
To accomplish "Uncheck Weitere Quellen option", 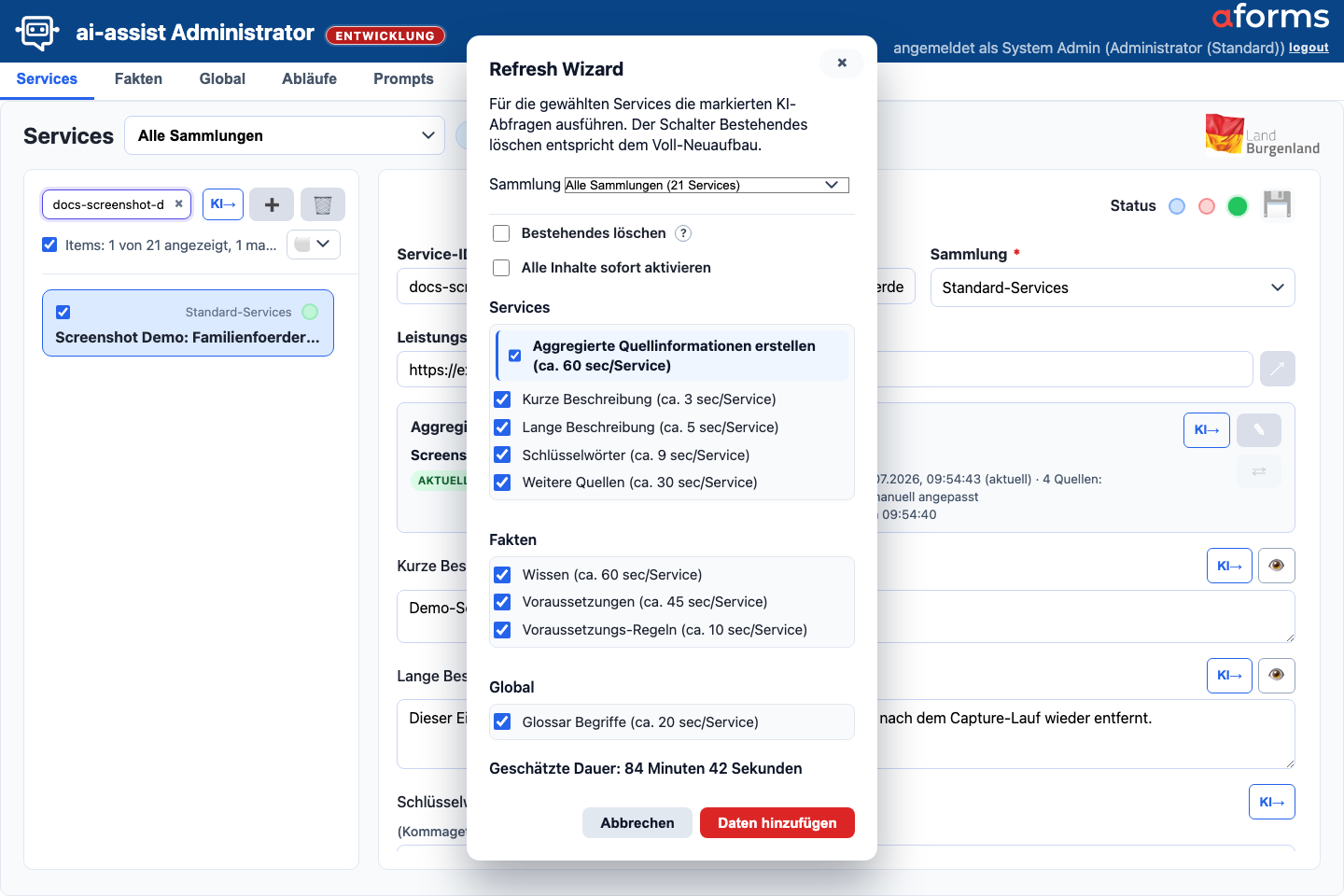I will pyautogui.click(x=502, y=483).
